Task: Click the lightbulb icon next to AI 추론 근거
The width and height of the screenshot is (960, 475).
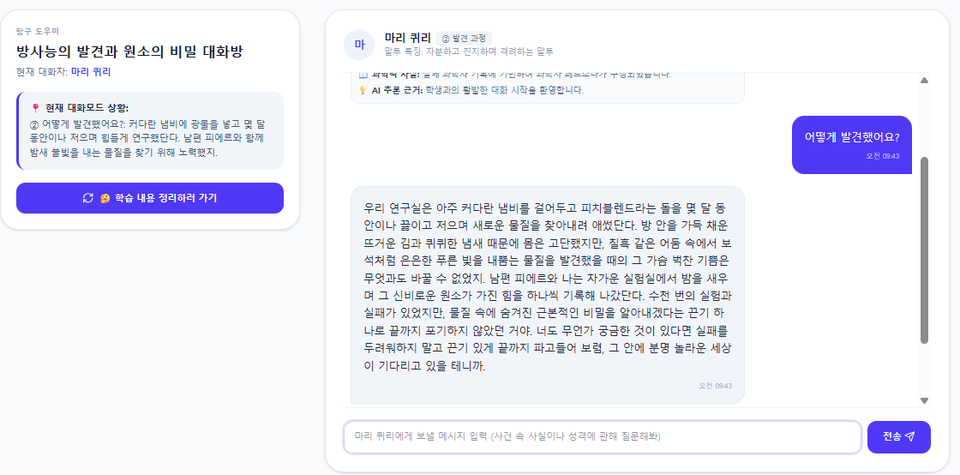Action: (x=362, y=91)
